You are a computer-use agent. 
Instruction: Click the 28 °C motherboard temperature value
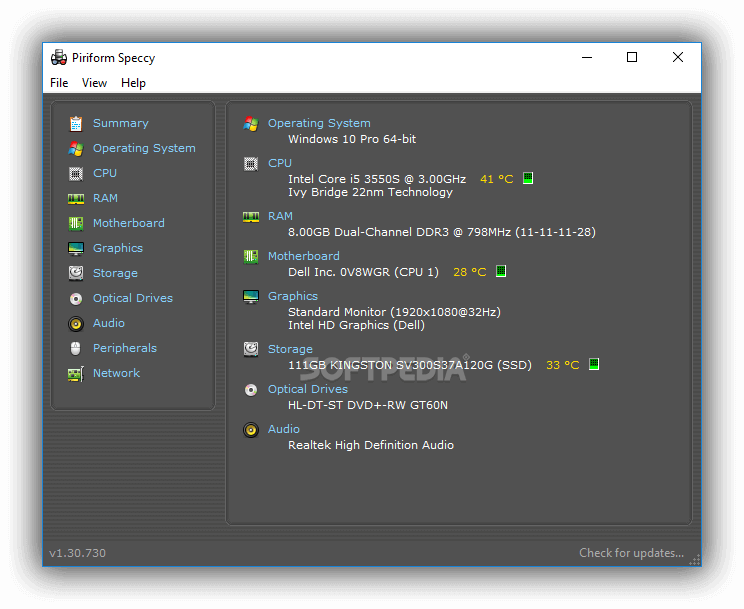(x=470, y=272)
